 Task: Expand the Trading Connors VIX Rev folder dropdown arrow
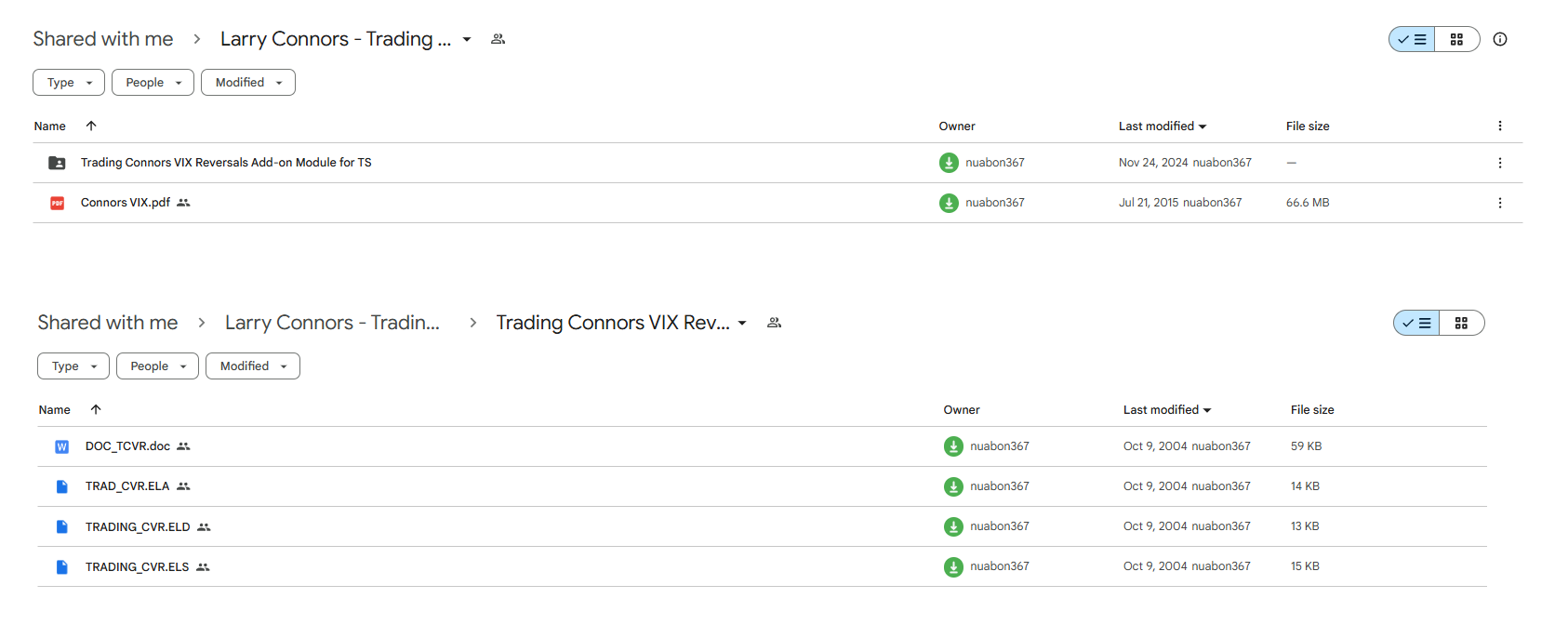[742, 323]
